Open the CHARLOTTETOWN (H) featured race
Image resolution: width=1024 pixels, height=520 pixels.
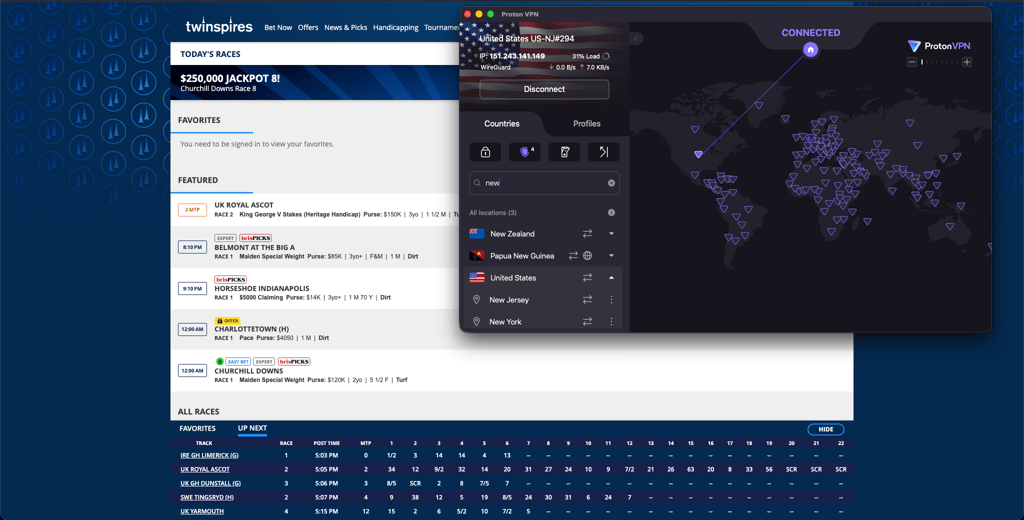251,329
